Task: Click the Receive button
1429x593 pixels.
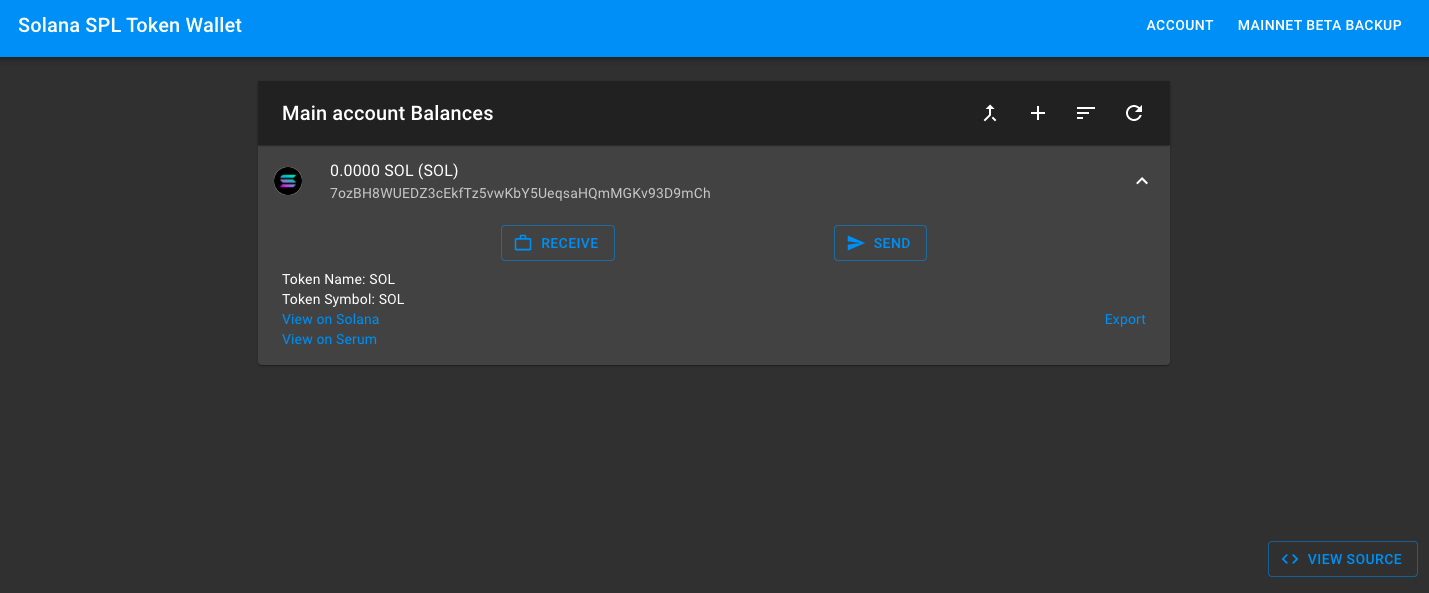Action: [558, 243]
